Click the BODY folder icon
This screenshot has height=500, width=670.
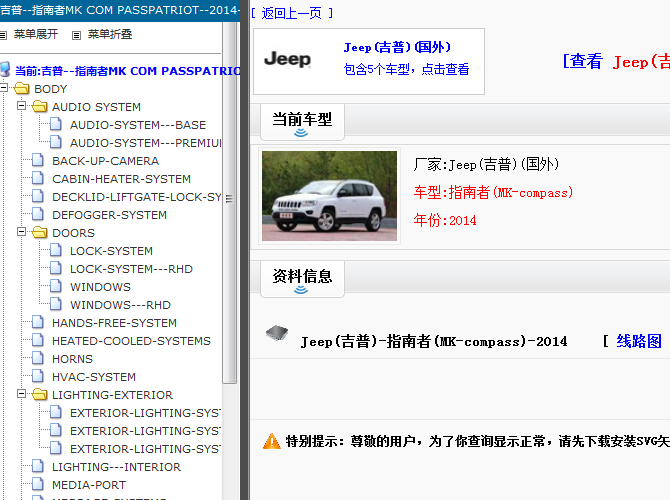[x=21, y=89]
